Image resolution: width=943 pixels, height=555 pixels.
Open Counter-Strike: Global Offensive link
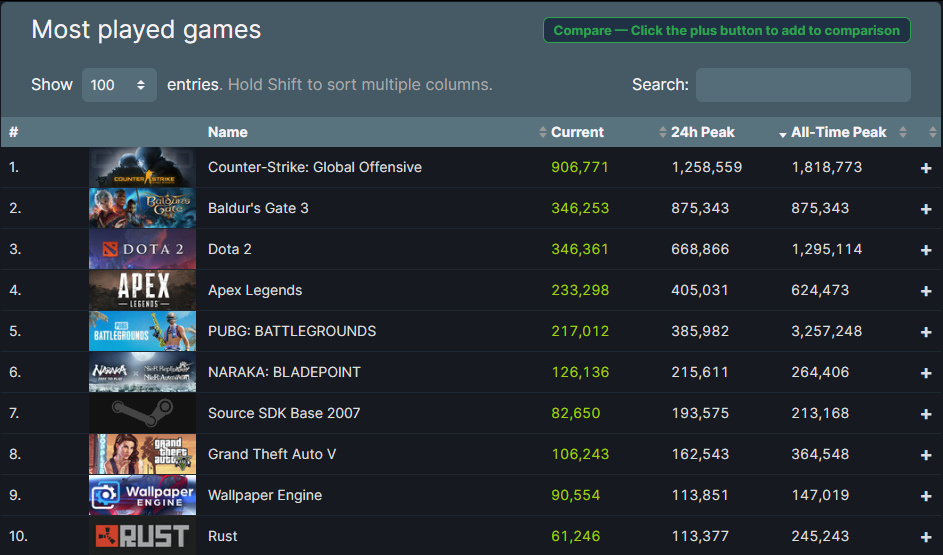click(315, 167)
